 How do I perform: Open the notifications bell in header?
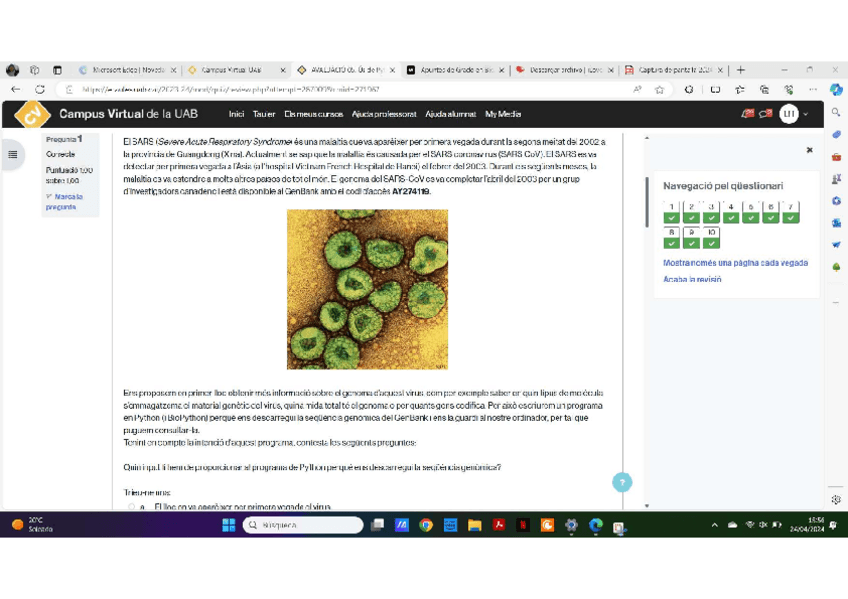748,114
